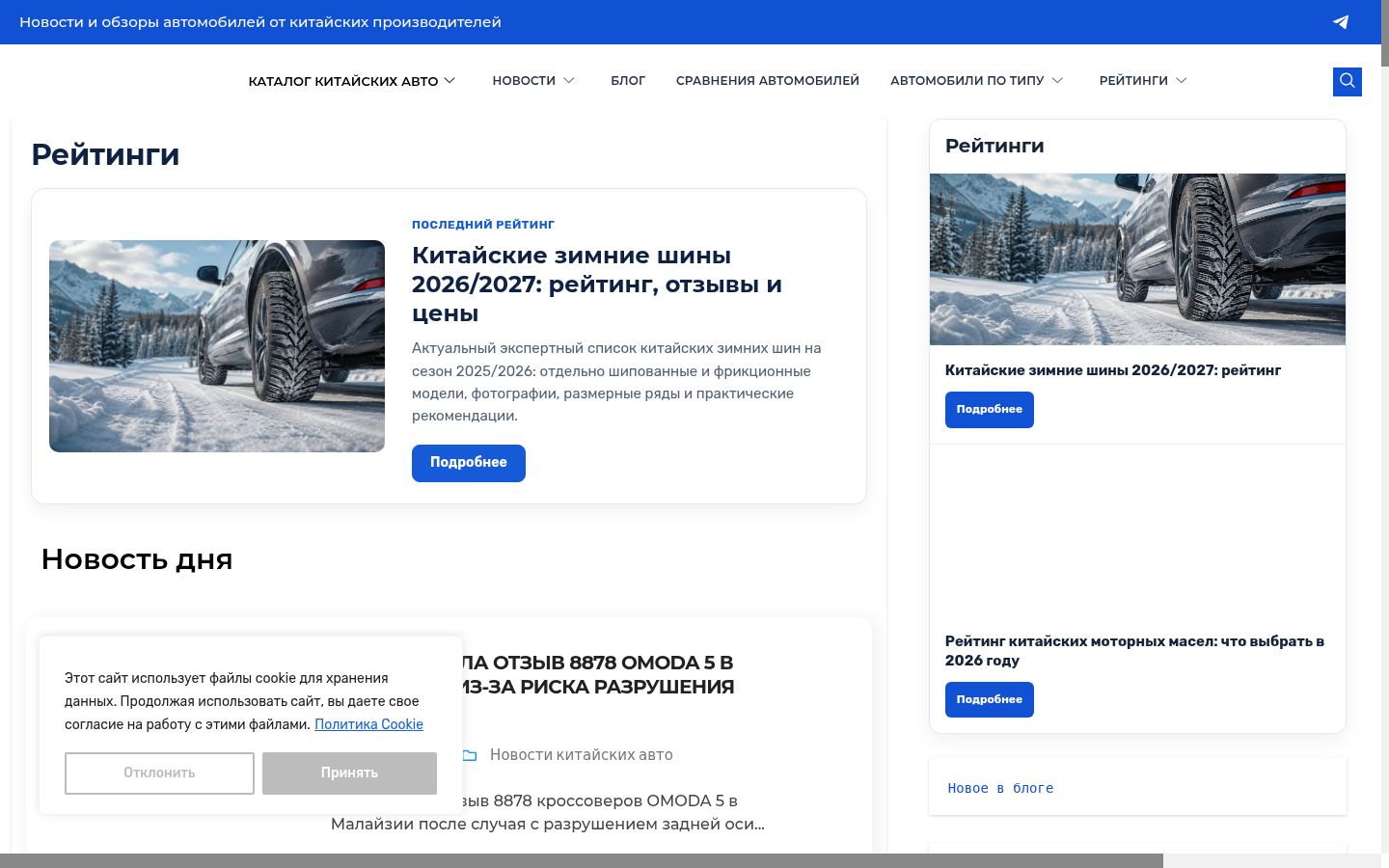Open the Автомобили по типу menu item
Screen dimensions: 1389x868
coord(967,81)
